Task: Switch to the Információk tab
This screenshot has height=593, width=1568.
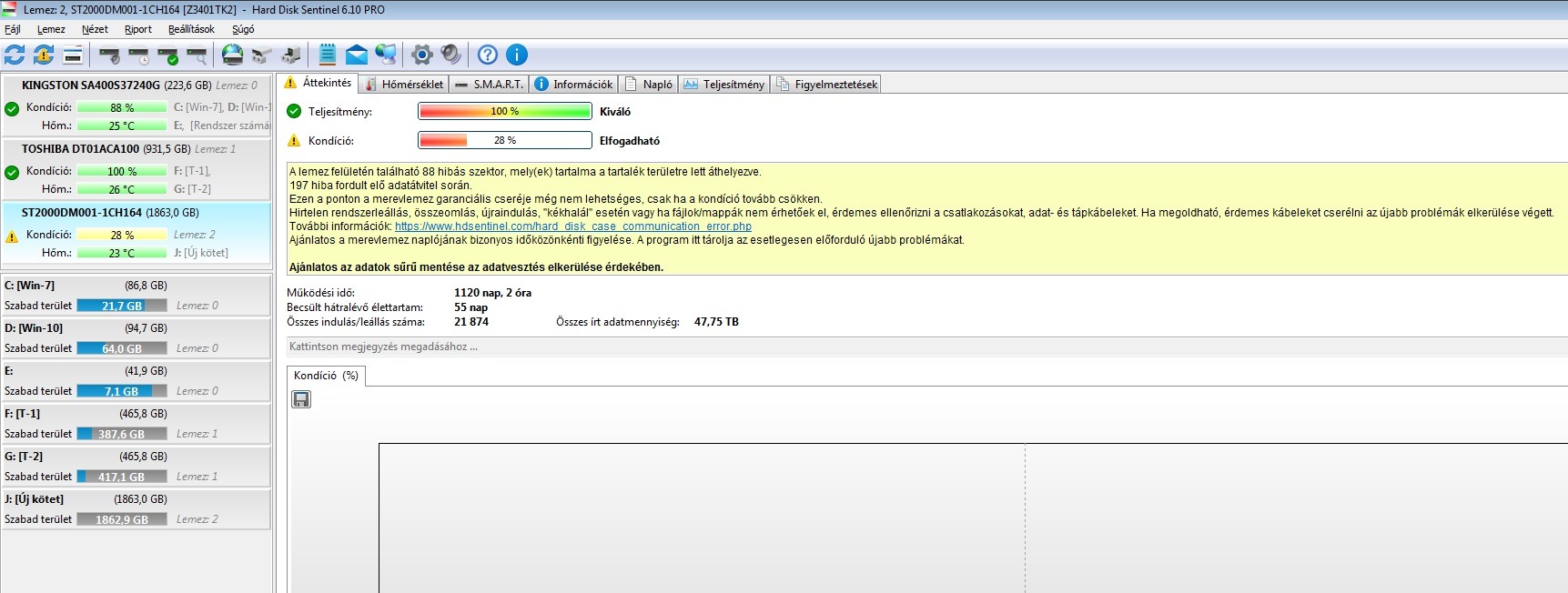Action: [574, 85]
